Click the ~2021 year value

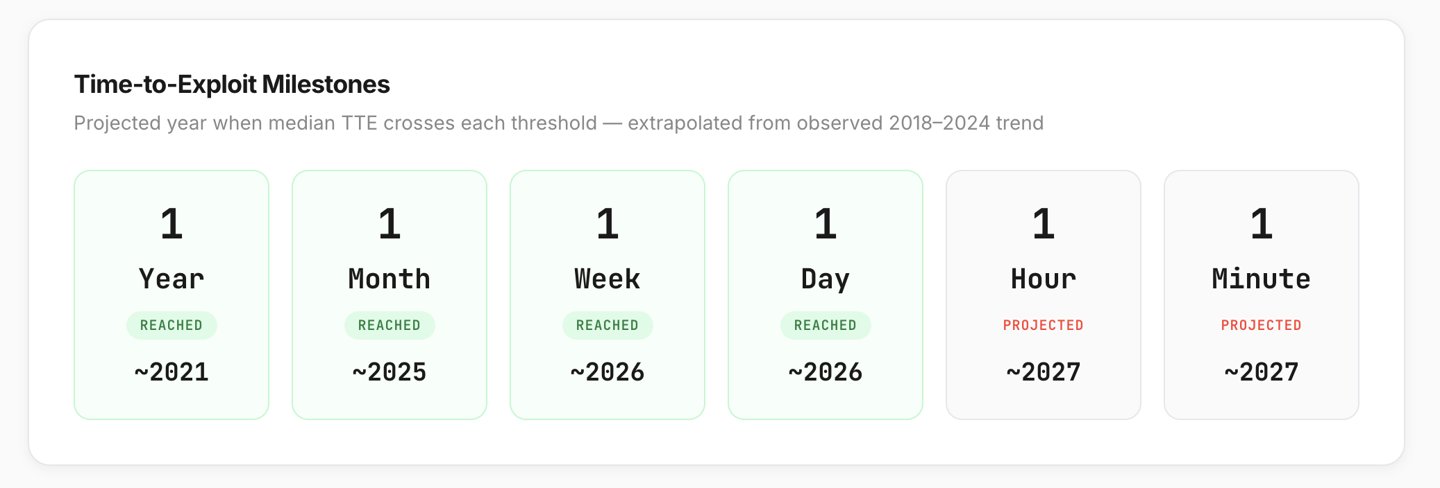point(171,373)
